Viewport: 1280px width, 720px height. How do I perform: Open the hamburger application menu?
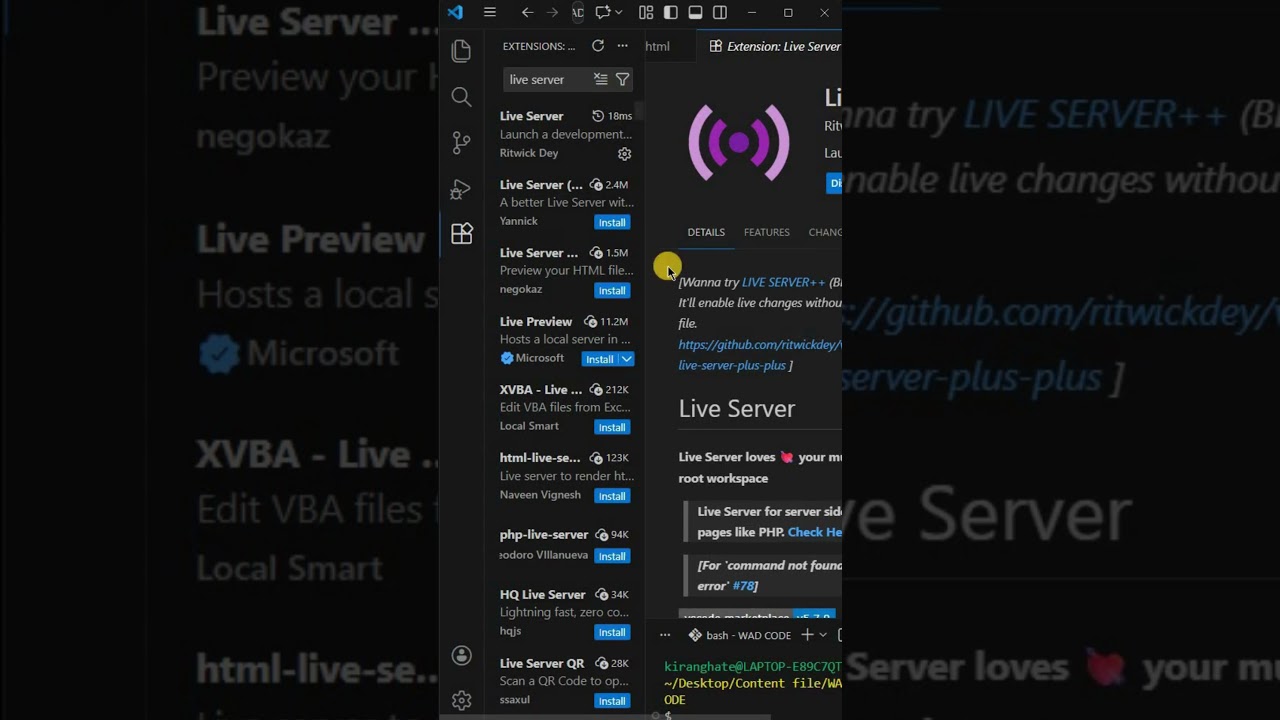coord(490,13)
